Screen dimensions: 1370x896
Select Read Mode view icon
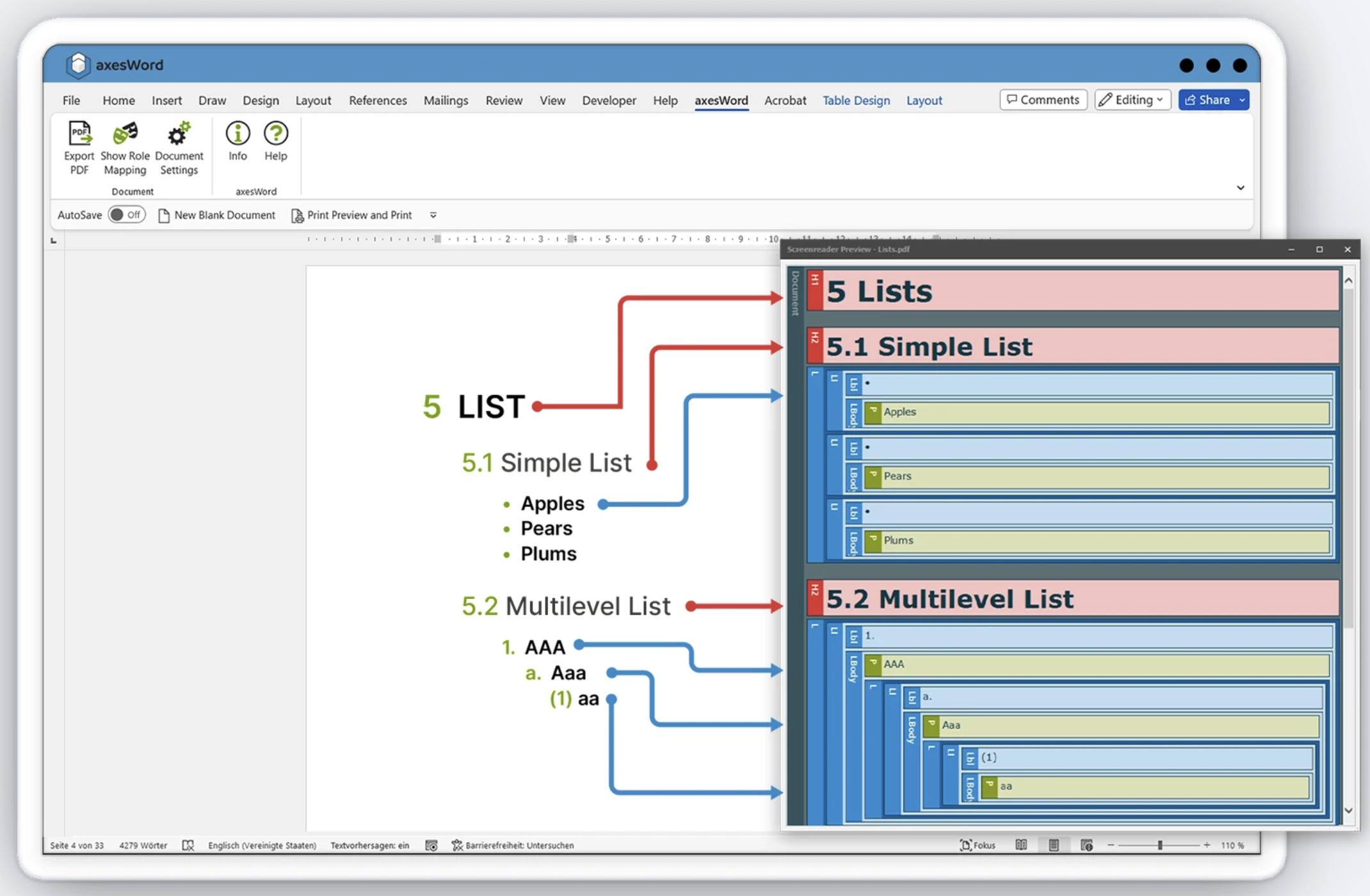point(1021,845)
